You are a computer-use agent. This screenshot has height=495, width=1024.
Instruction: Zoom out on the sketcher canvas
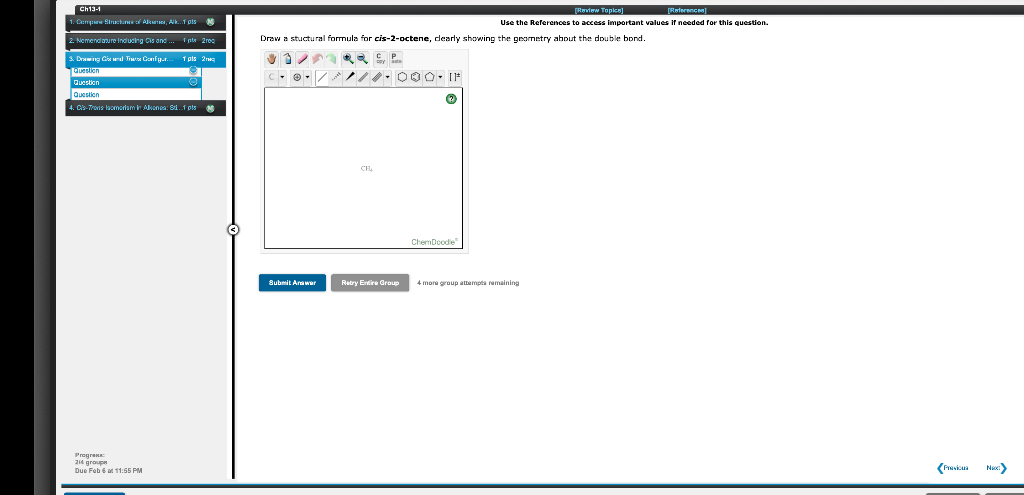point(362,59)
